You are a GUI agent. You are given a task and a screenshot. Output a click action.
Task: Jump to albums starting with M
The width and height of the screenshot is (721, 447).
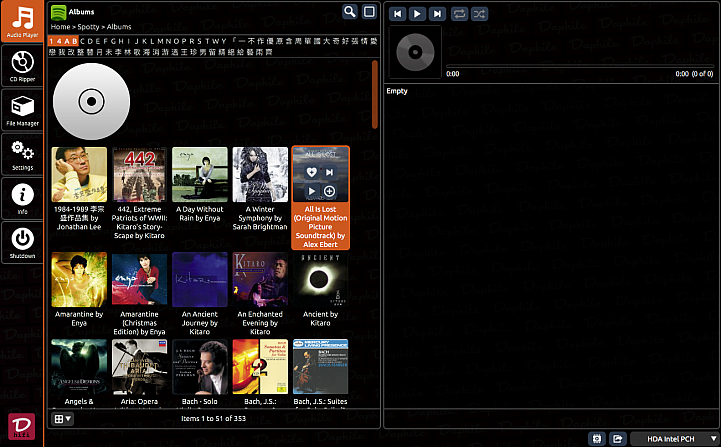[160, 41]
